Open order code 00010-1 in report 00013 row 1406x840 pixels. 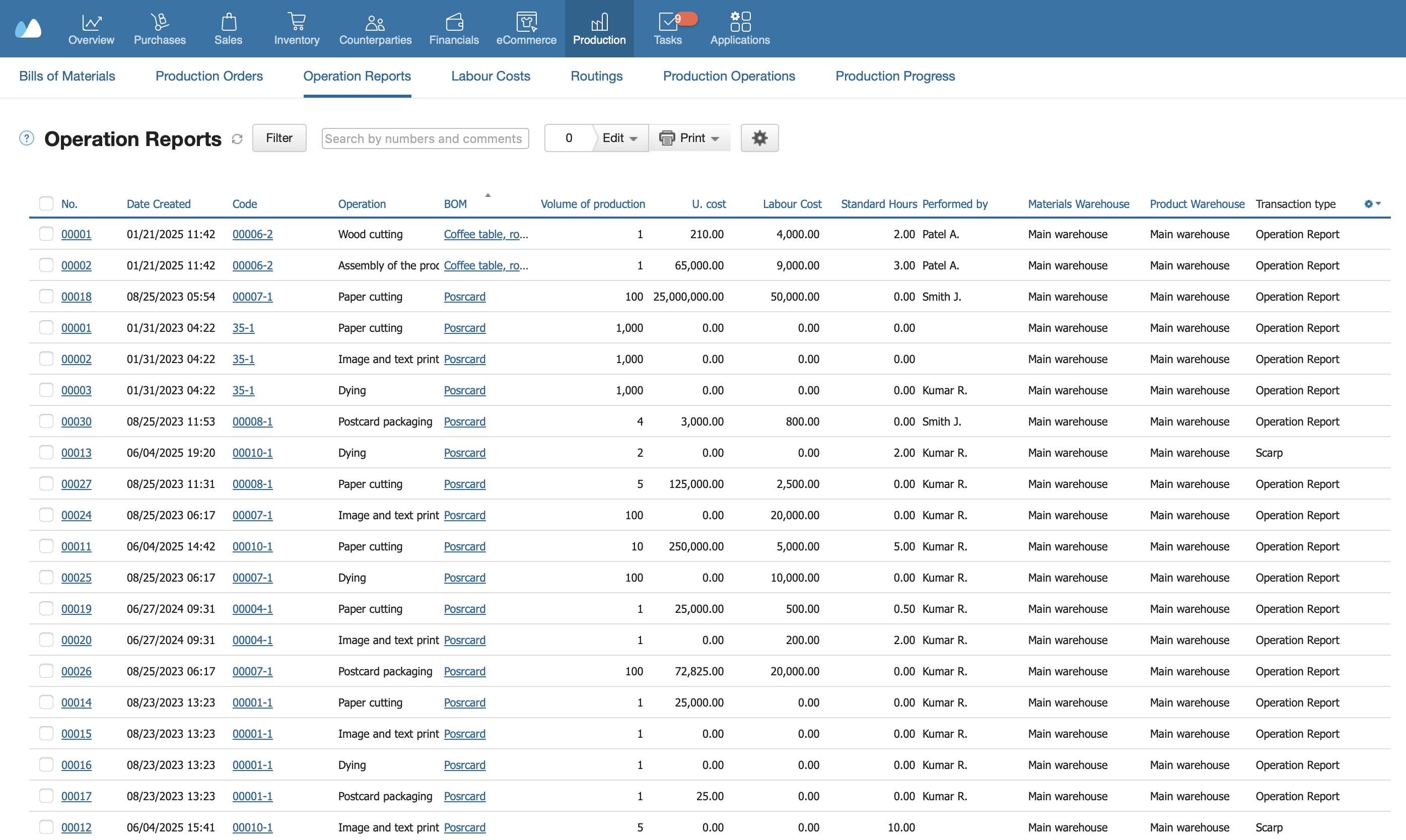tap(252, 453)
